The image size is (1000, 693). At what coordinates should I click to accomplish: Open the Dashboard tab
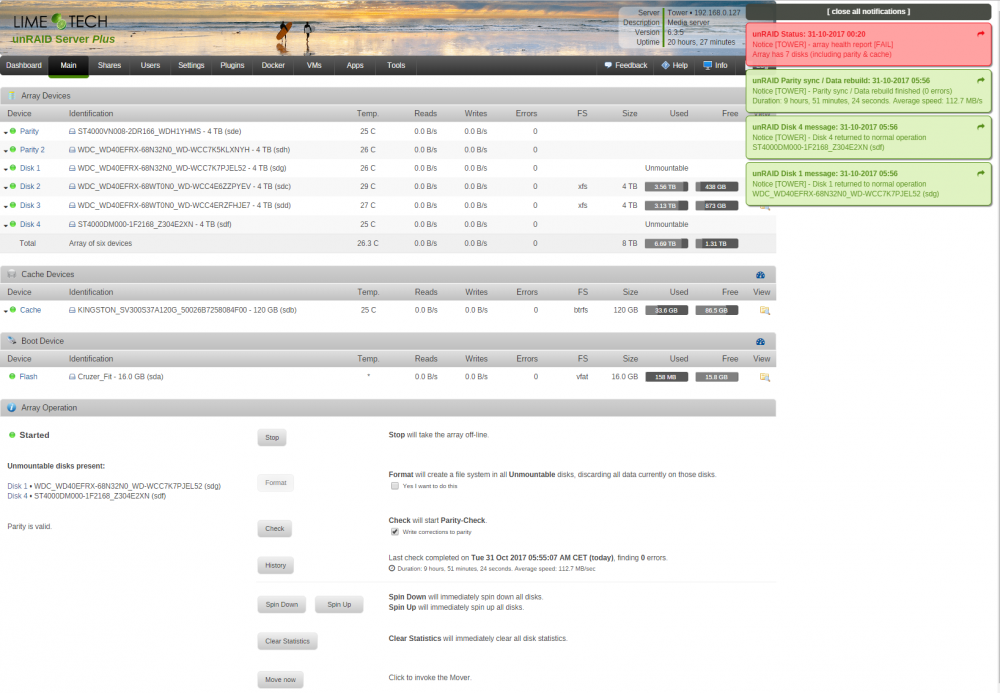pyautogui.click(x=24, y=66)
